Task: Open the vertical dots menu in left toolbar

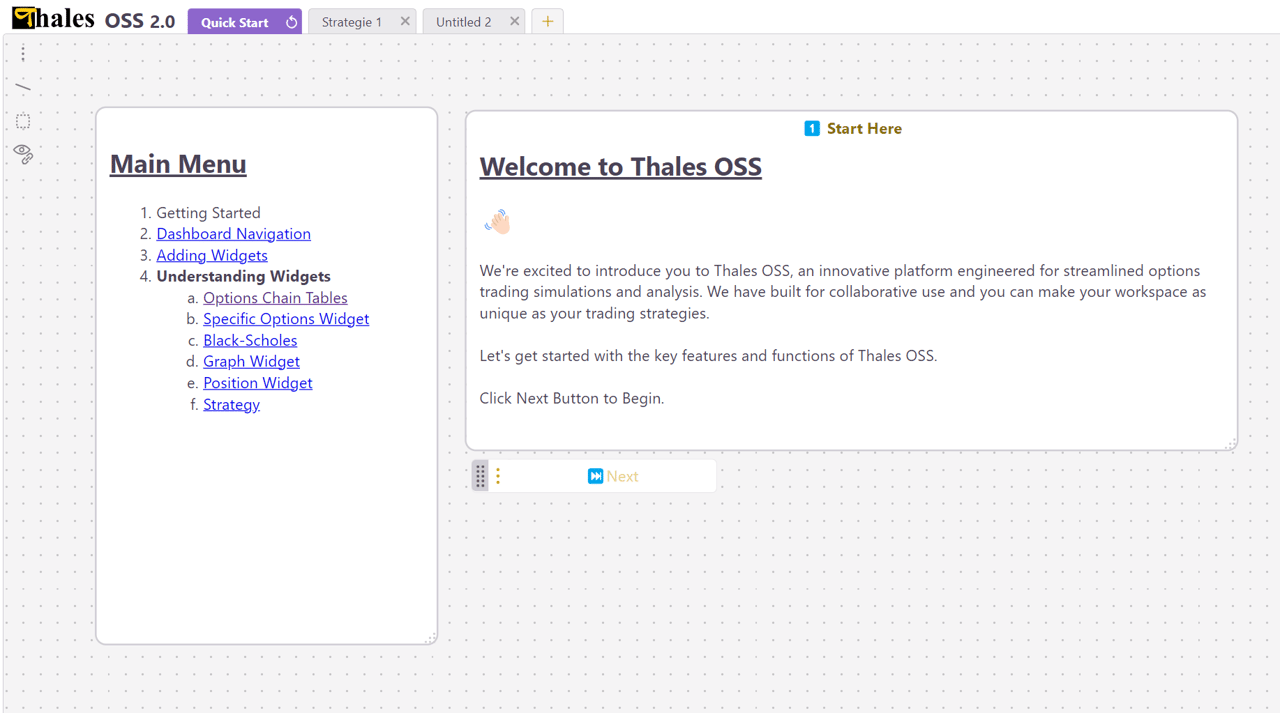Action: tap(23, 52)
